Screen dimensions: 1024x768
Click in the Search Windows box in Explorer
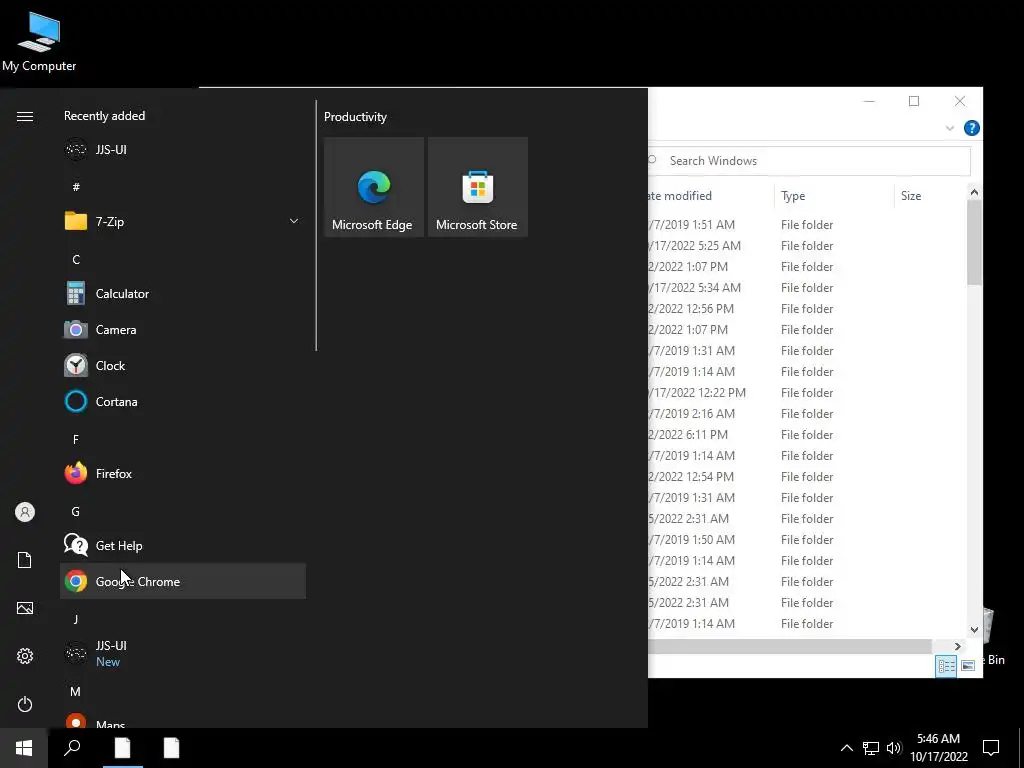coord(810,161)
